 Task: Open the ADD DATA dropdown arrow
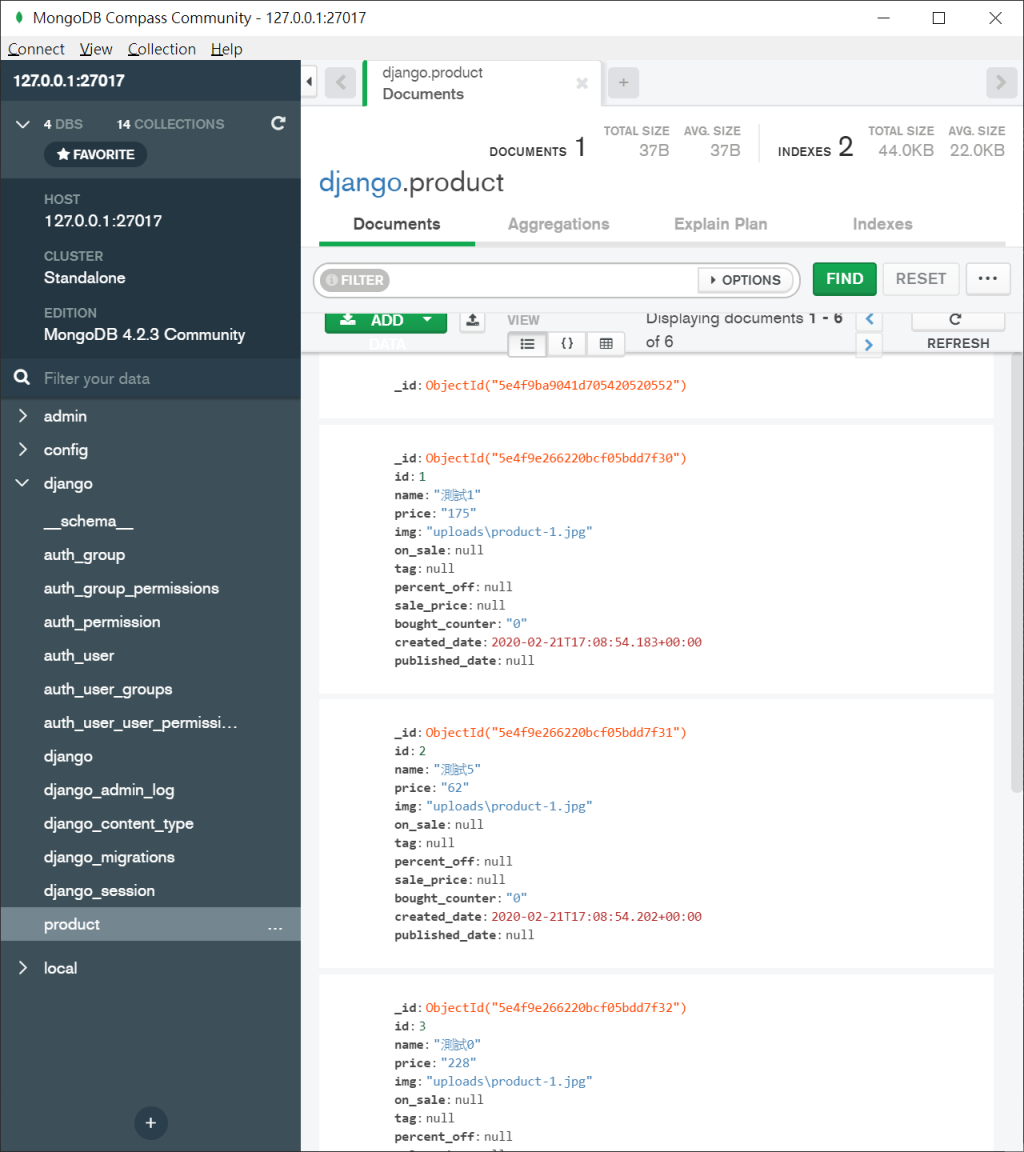pos(428,320)
